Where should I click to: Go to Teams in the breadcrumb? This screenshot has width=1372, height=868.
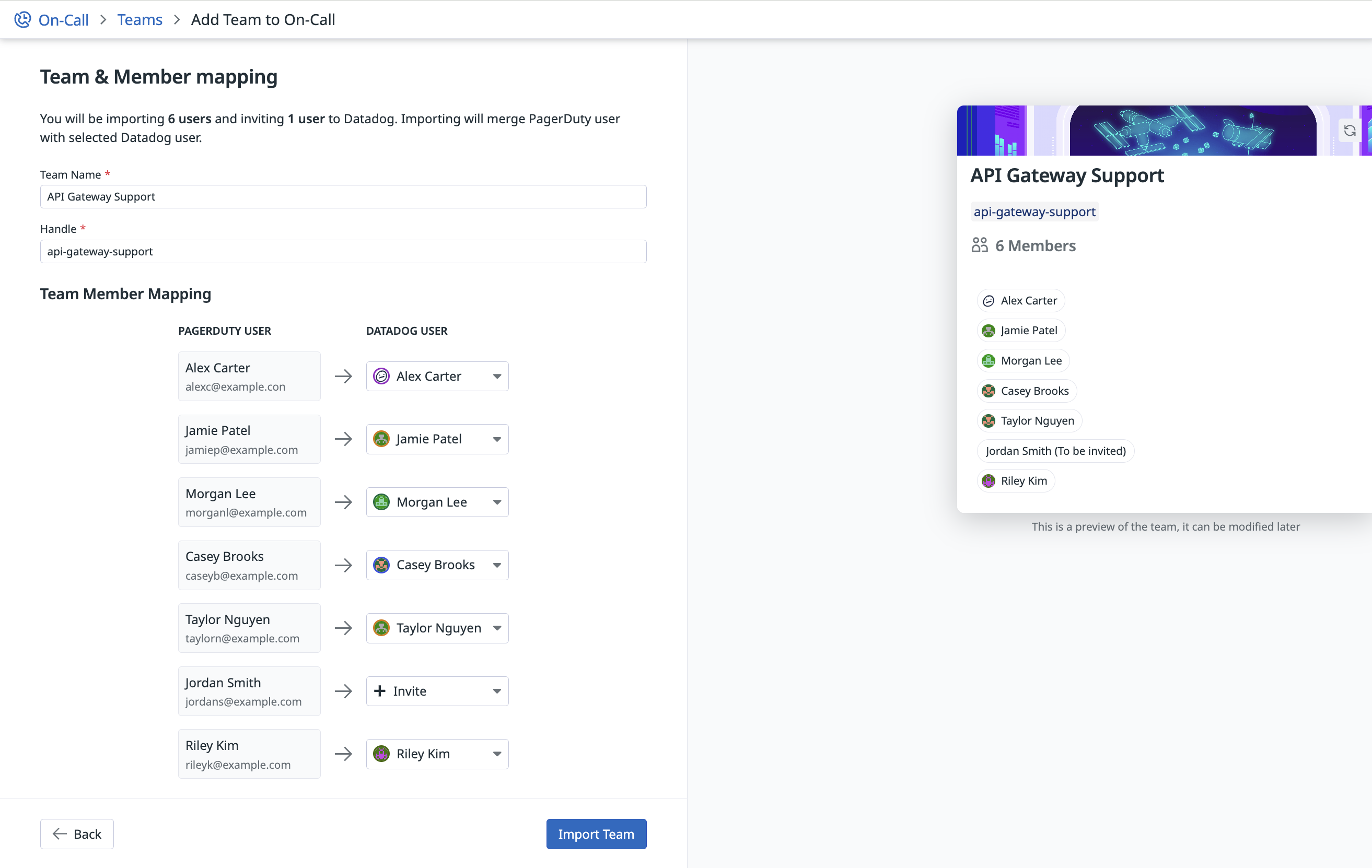pyautogui.click(x=139, y=19)
